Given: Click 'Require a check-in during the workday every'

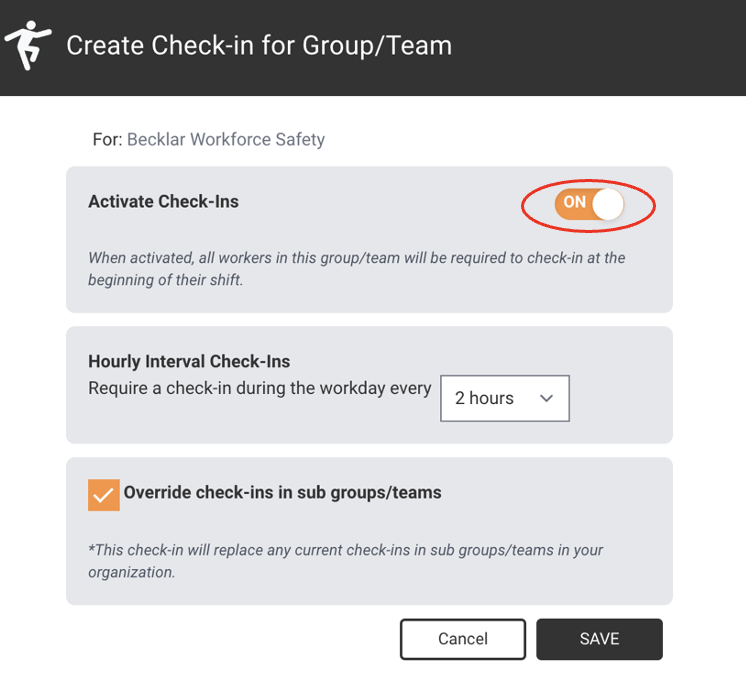Looking at the screenshot, I should click(x=260, y=389).
